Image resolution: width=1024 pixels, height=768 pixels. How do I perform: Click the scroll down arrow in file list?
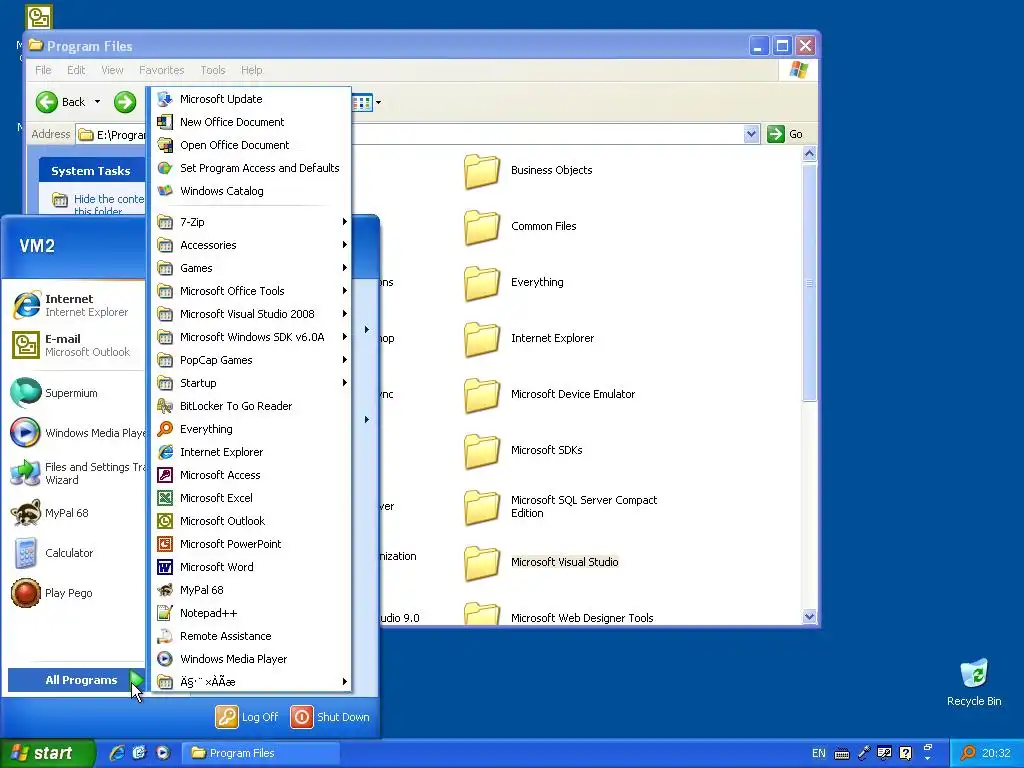810,616
